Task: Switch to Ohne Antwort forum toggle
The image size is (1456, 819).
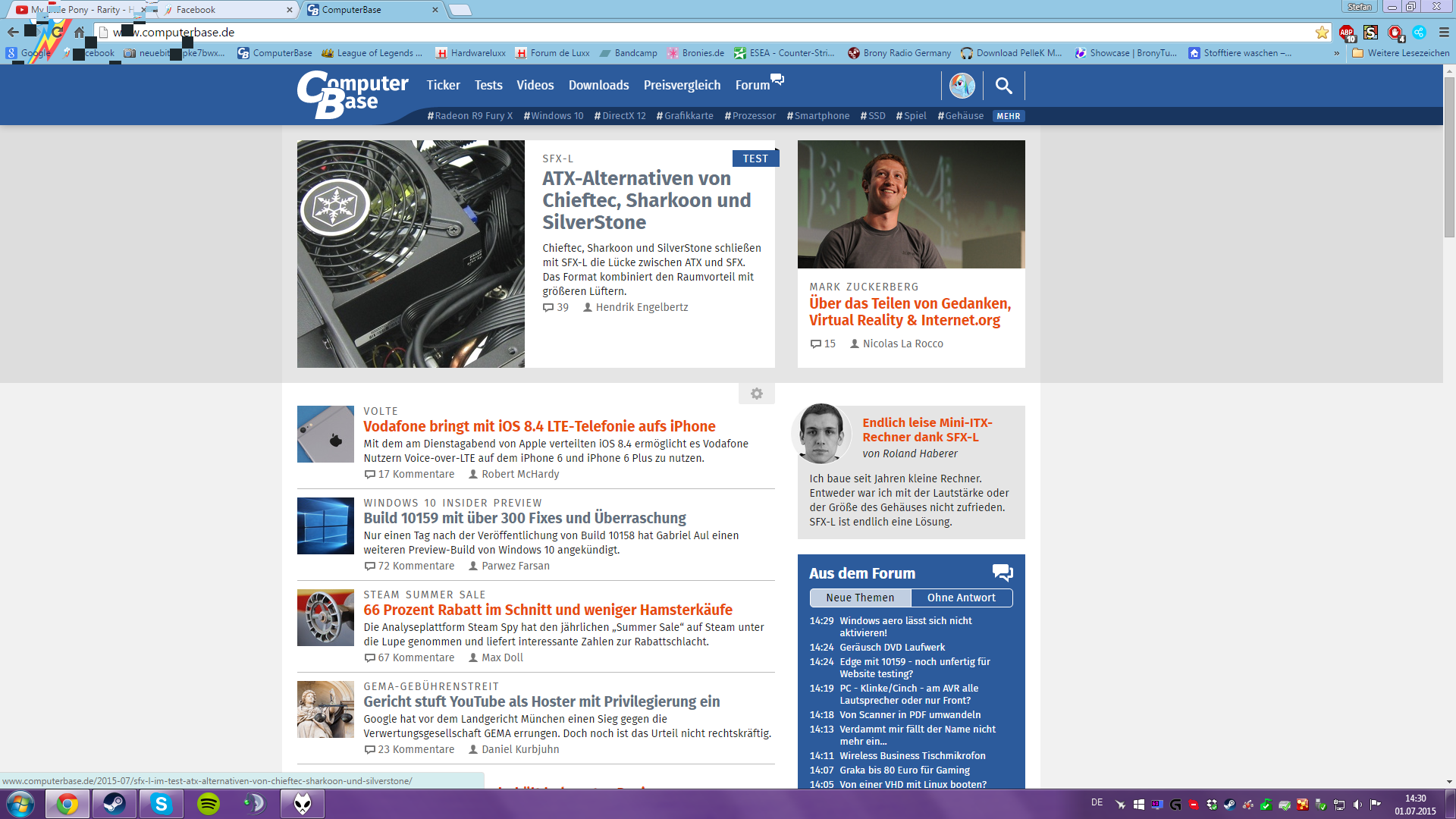Action: click(x=961, y=598)
